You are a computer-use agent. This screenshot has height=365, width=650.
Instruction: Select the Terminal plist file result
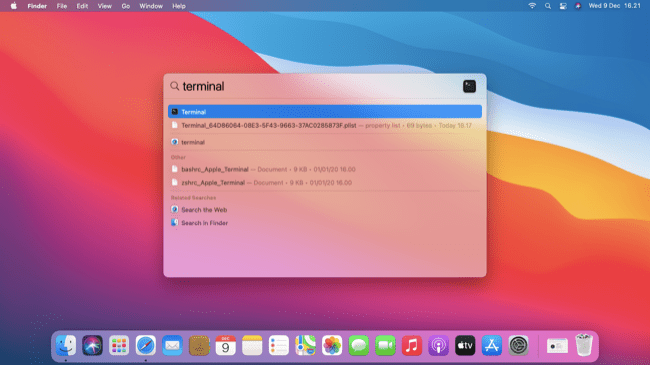tap(325, 125)
